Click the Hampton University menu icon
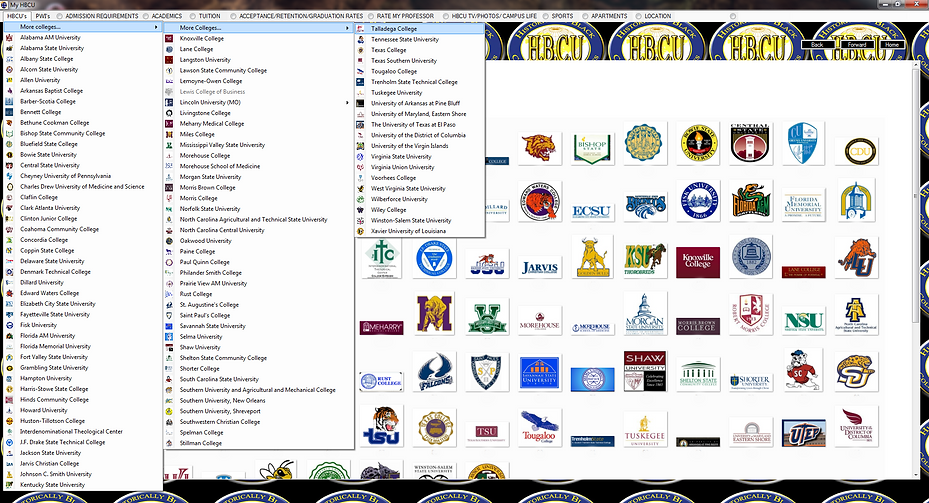The height and width of the screenshot is (503, 929). coord(9,379)
